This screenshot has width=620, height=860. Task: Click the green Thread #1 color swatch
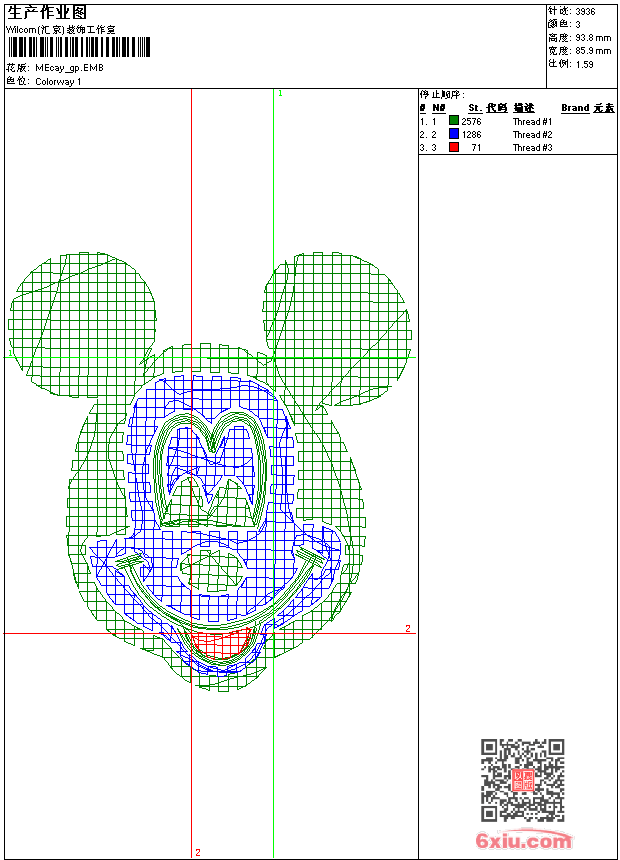(454, 121)
